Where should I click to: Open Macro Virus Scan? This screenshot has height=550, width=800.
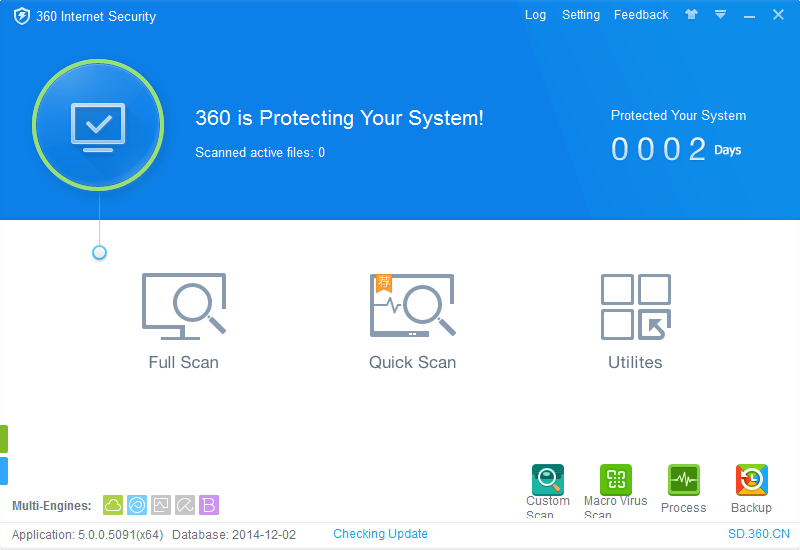tap(615, 481)
